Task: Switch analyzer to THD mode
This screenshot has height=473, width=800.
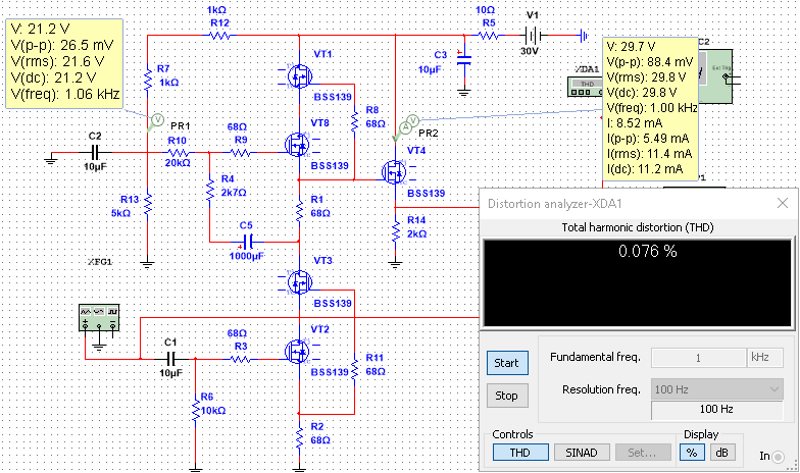Action: pyautogui.click(x=519, y=453)
